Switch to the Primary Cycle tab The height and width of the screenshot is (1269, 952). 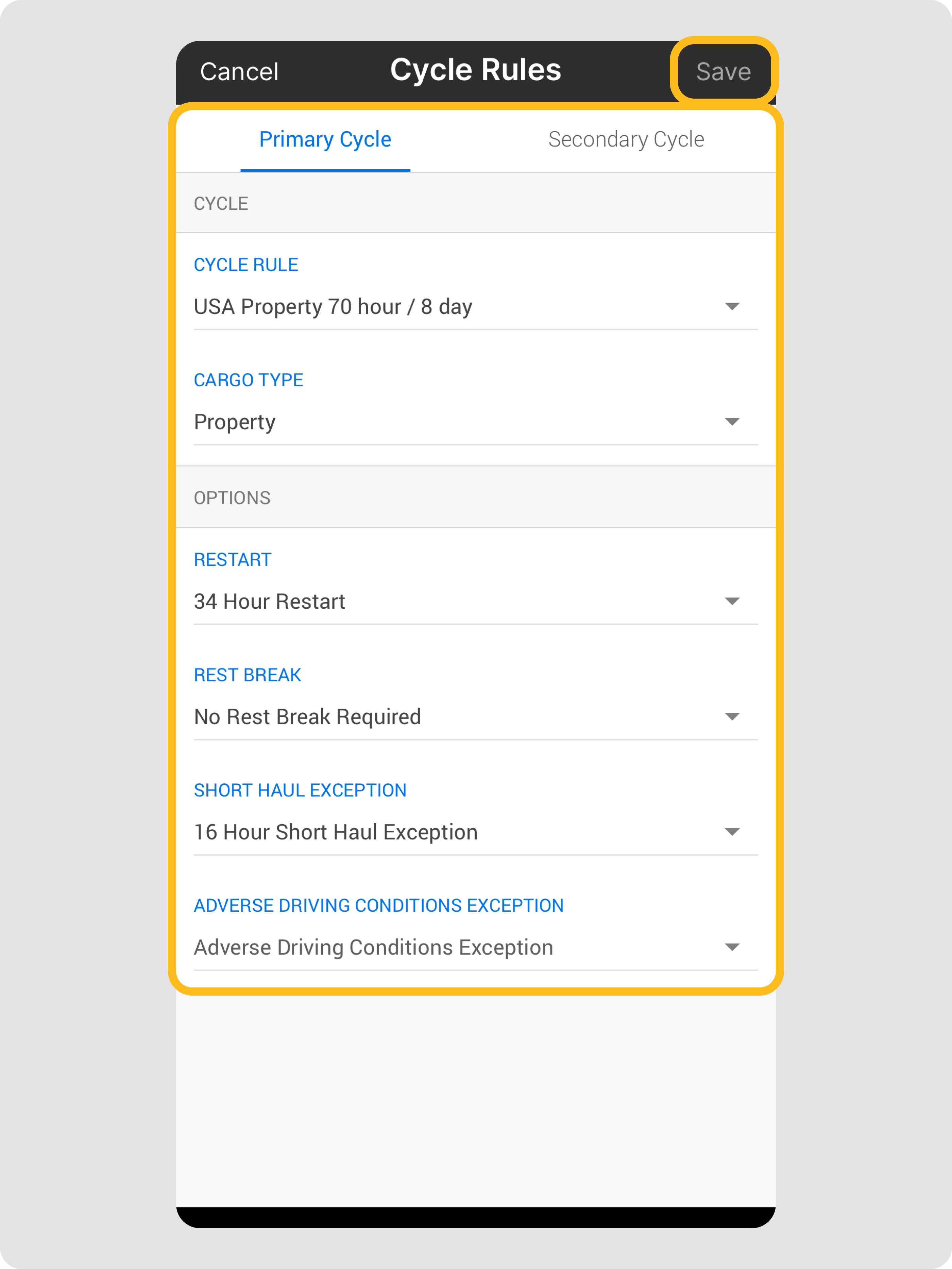[x=325, y=139]
